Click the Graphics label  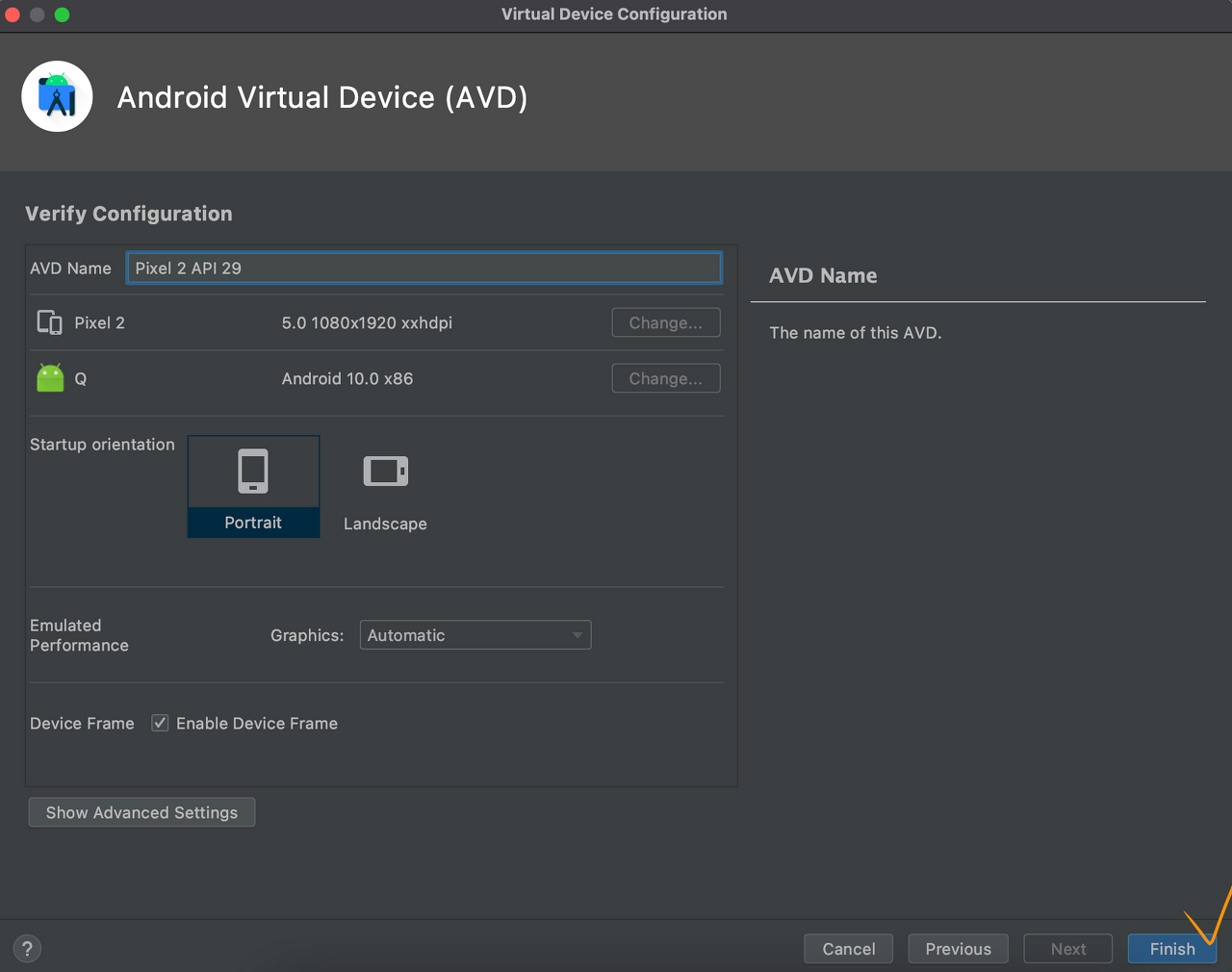point(307,635)
